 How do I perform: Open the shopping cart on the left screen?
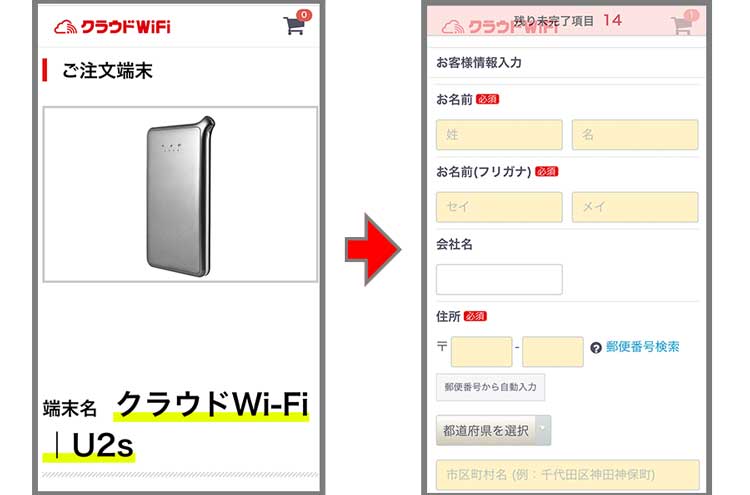coord(294,25)
